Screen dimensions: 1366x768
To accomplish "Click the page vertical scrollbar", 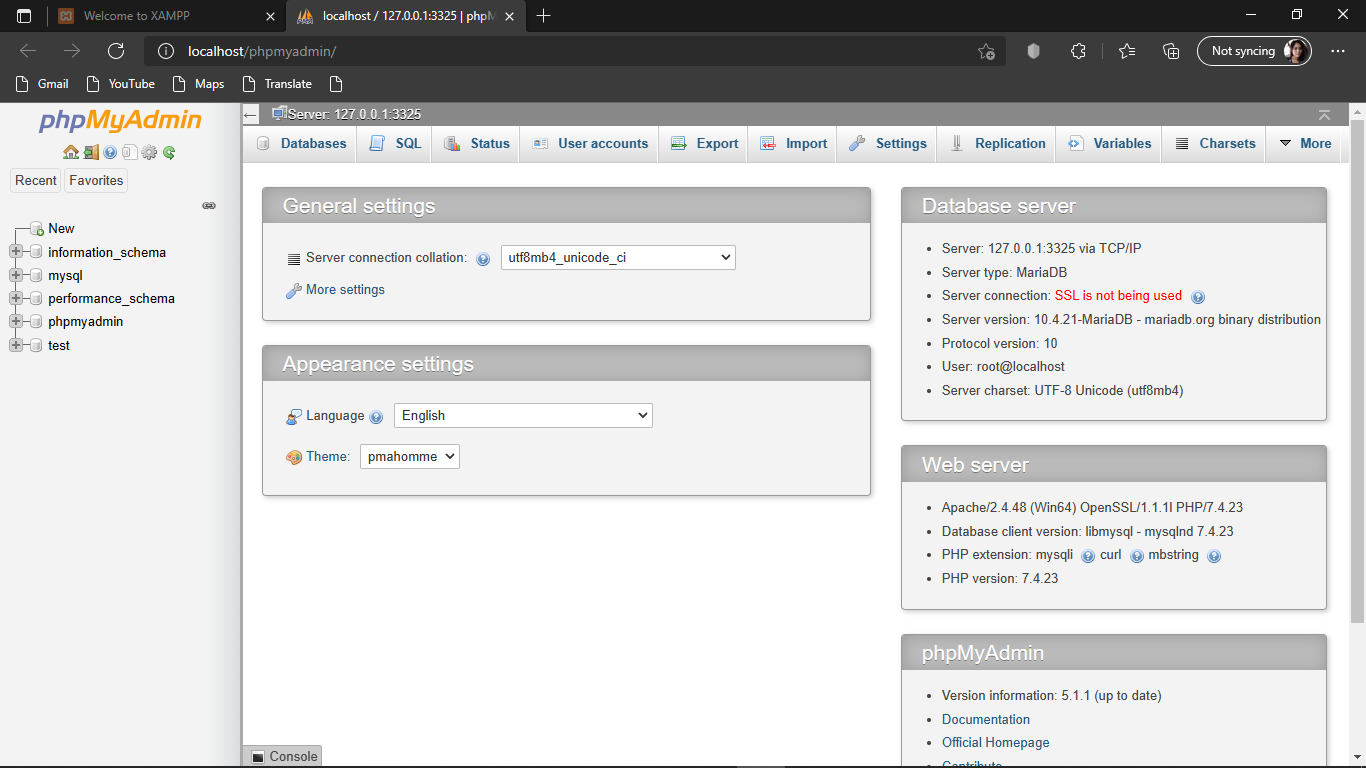I will tap(1357, 400).
